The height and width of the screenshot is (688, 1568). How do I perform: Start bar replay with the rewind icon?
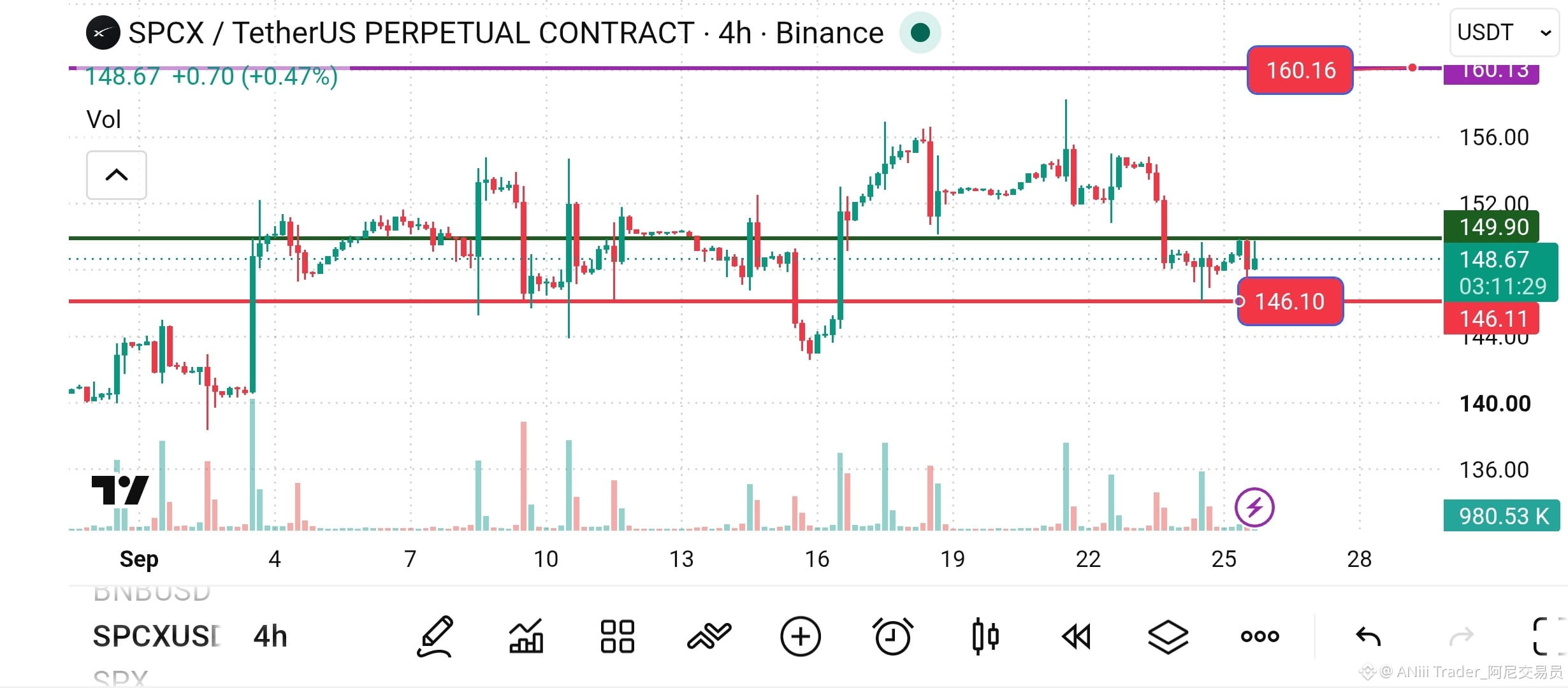click(x=1077, y=636)
